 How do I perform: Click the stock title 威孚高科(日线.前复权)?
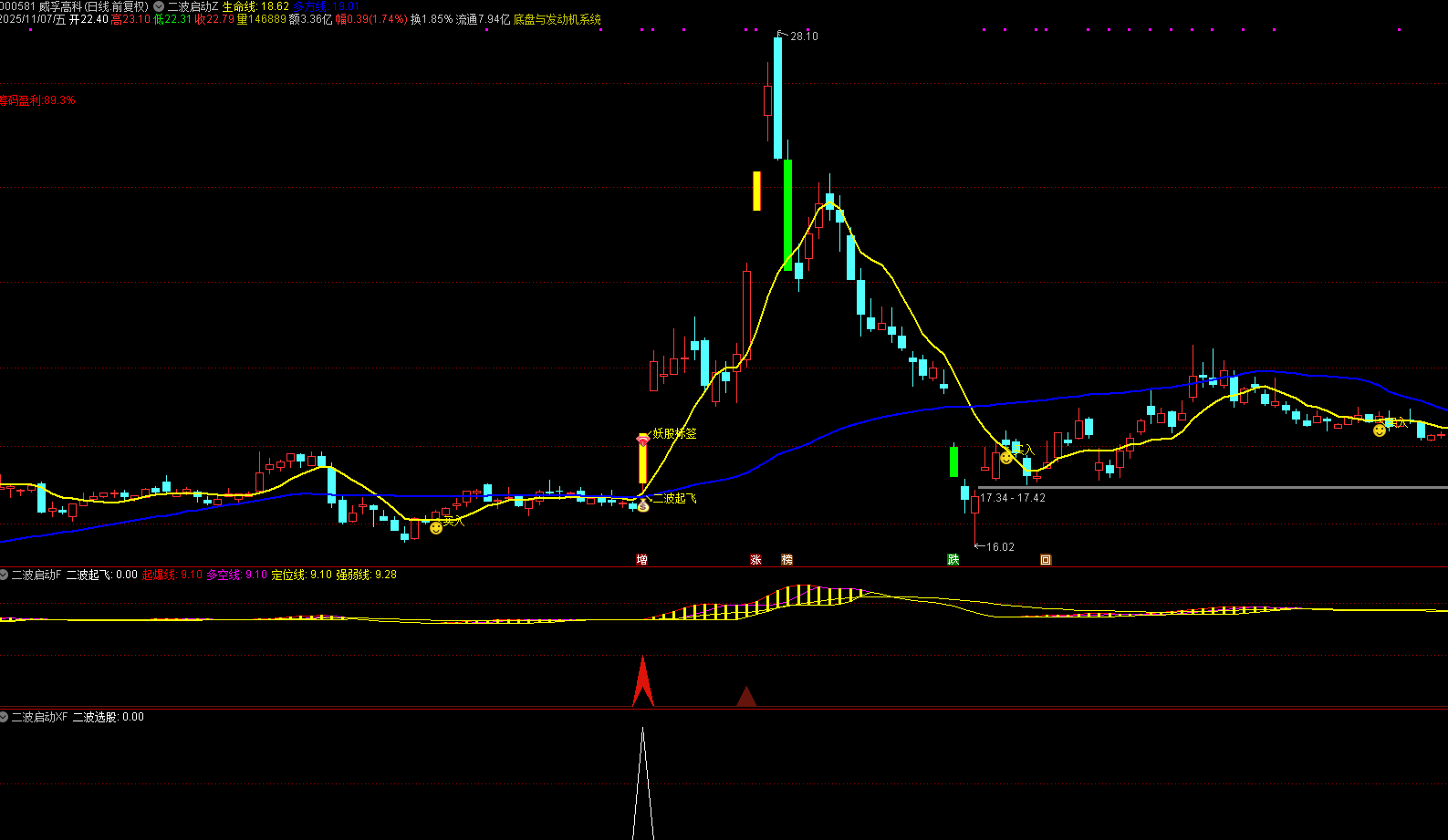click(93, 6)
